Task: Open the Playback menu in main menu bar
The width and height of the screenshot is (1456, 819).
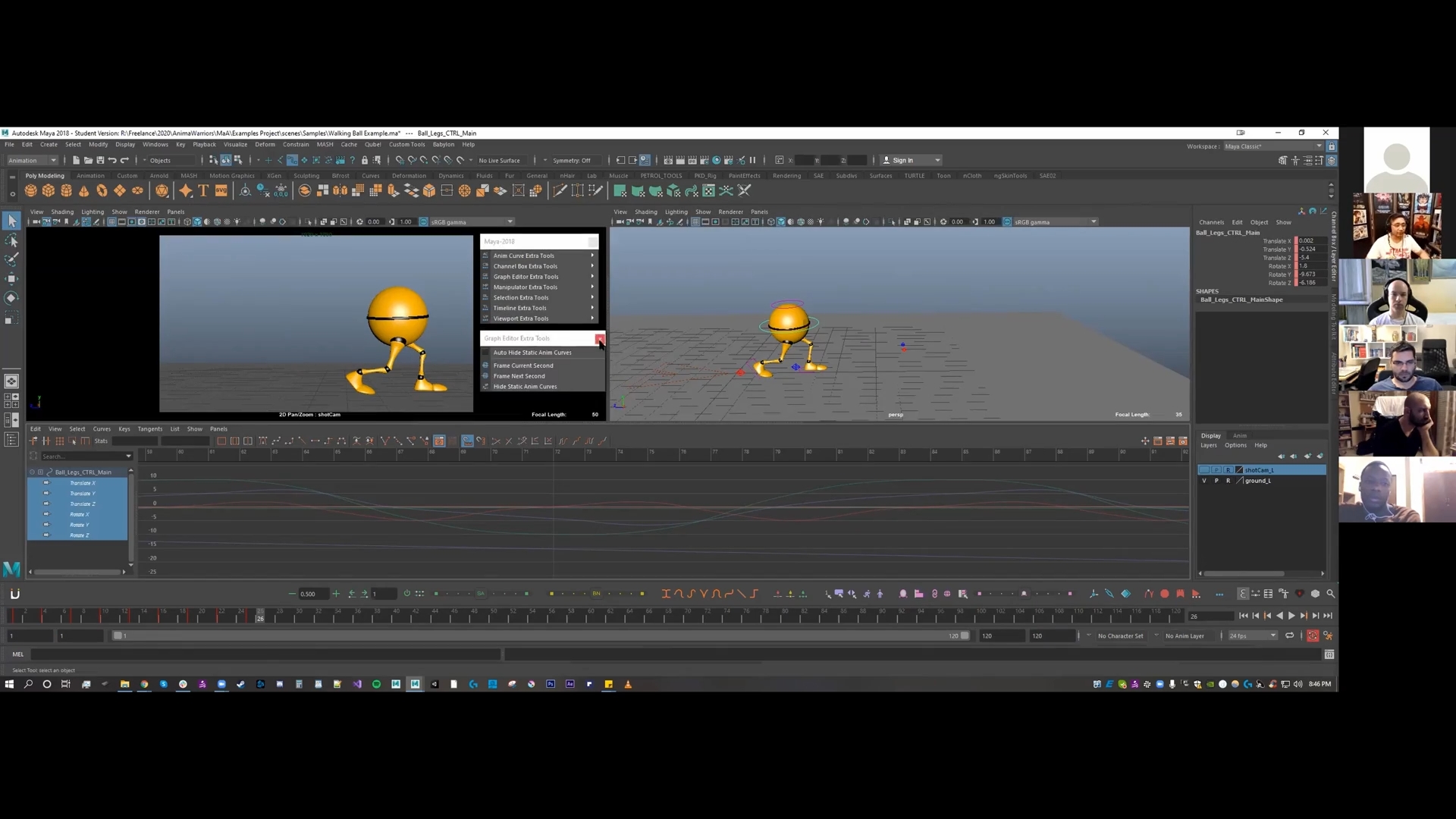Action: click(x=204, y=145)
